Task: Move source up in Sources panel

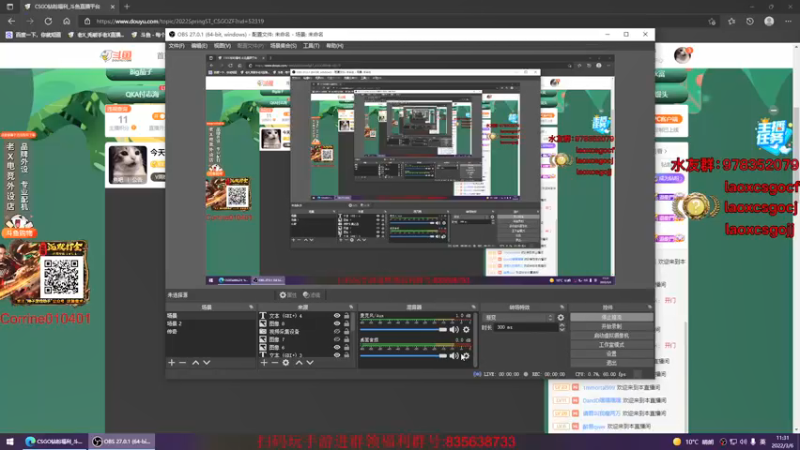Action: [x=299, y=362]
